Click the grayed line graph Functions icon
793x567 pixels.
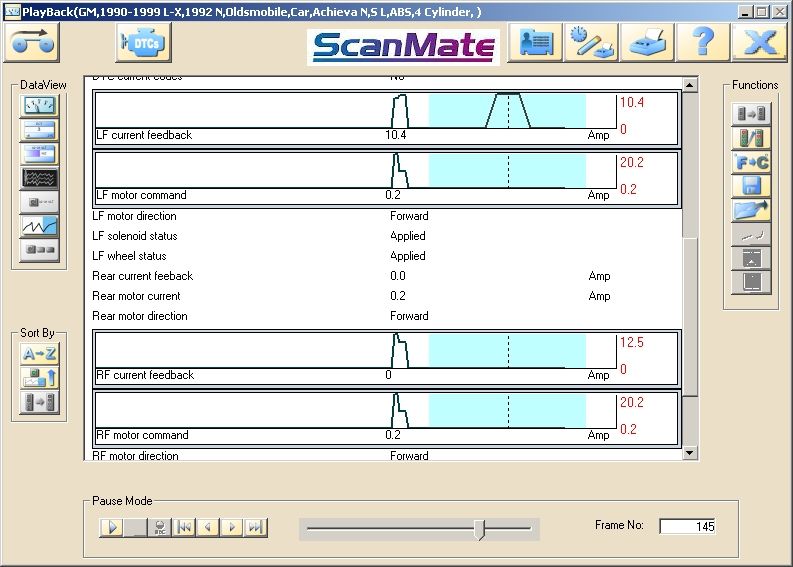751,234
